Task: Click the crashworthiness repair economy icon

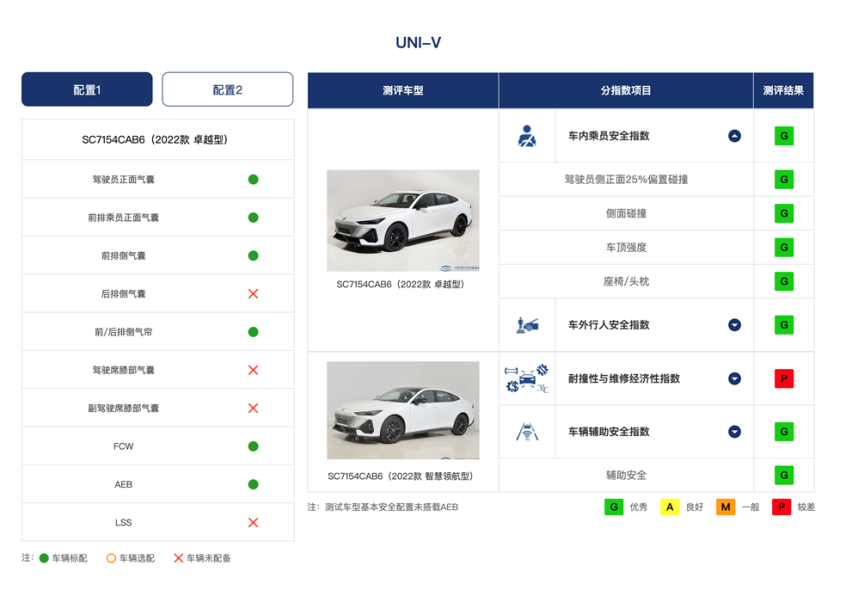Action: click(527, 379)
